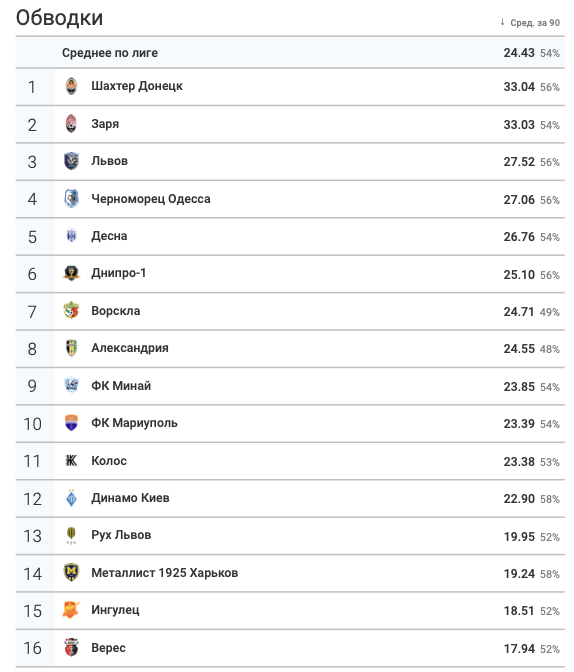The width and height of the screenshot is (574, 672).
Task: Click the Заря team logo
Action: pos(71,124)
